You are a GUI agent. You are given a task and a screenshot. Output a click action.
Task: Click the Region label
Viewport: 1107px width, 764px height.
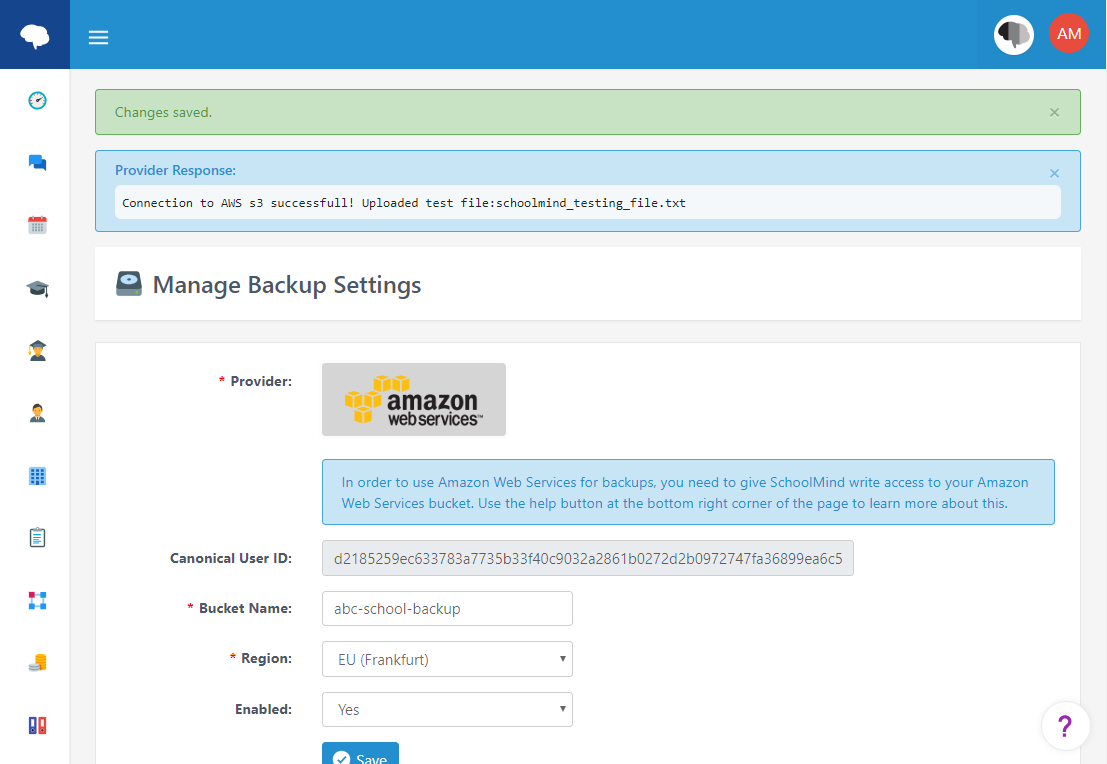[x=266, y=659]
